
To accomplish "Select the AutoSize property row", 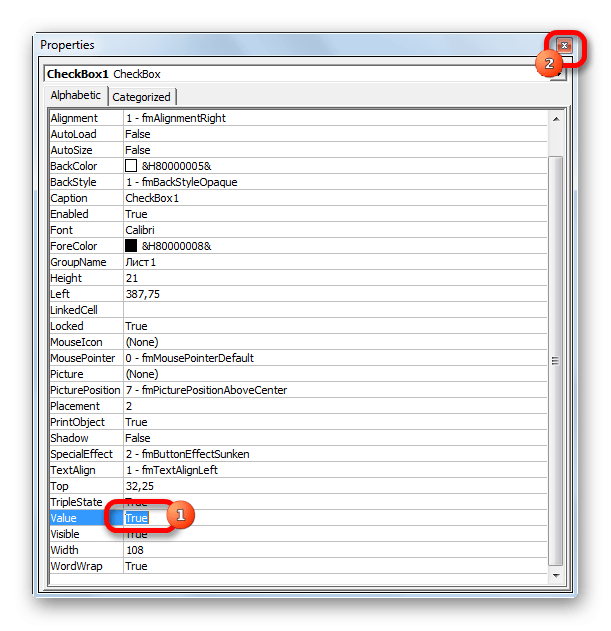I will [x=298, y=150].
